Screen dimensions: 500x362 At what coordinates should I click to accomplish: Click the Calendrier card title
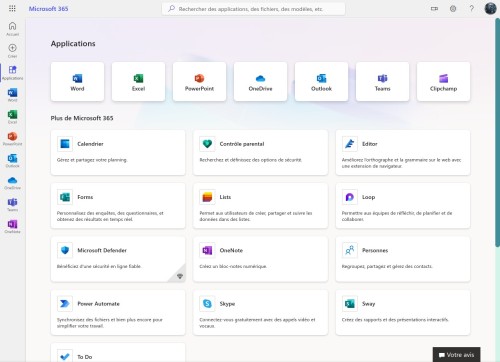coord(90,144)
